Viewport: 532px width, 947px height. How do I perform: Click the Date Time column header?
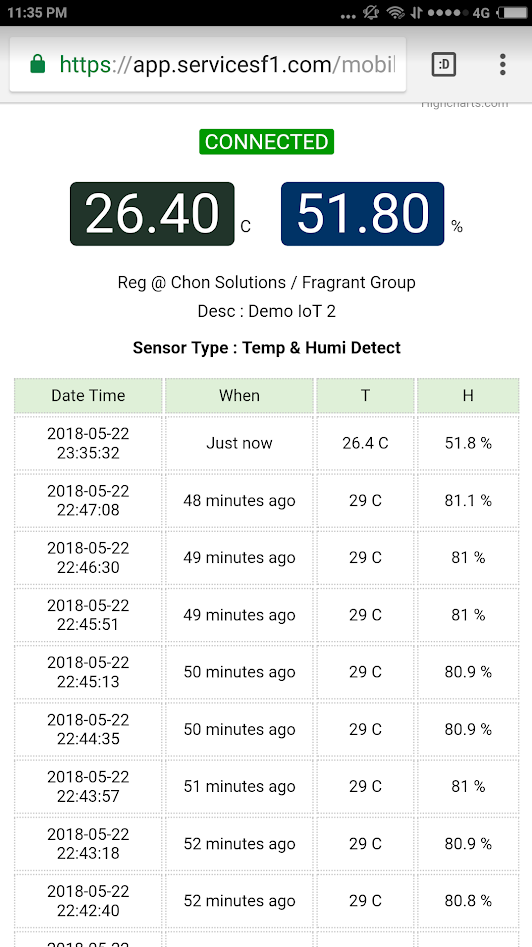(88, 396)
